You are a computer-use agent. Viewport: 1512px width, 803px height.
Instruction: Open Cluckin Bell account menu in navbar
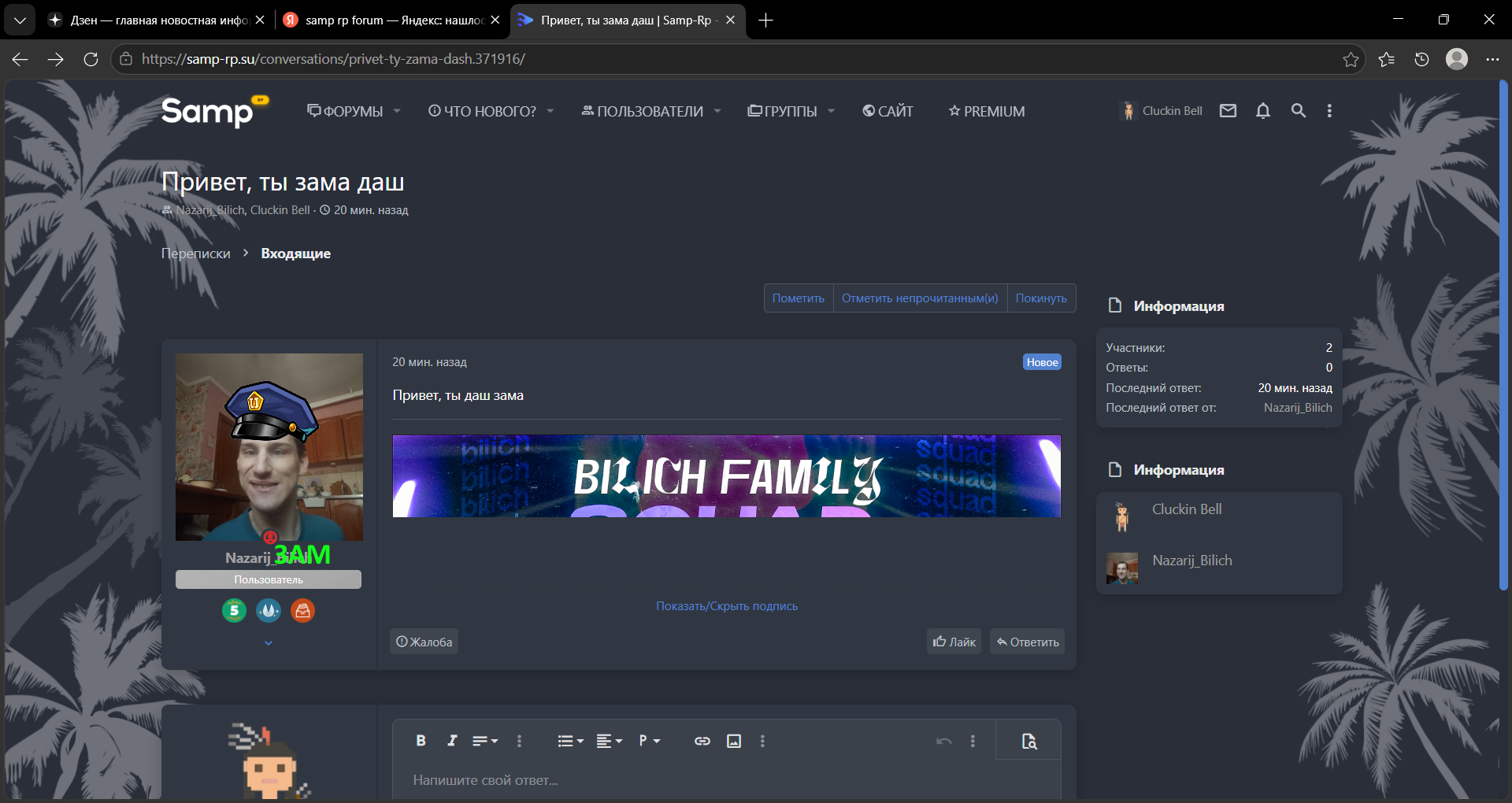(1162, 111)
